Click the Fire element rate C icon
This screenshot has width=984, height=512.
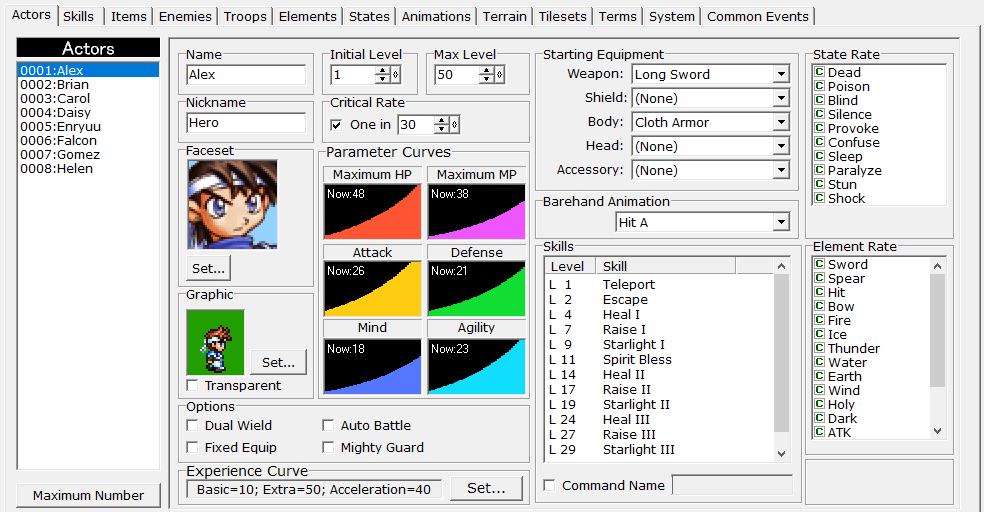click(x=819, y=319)
